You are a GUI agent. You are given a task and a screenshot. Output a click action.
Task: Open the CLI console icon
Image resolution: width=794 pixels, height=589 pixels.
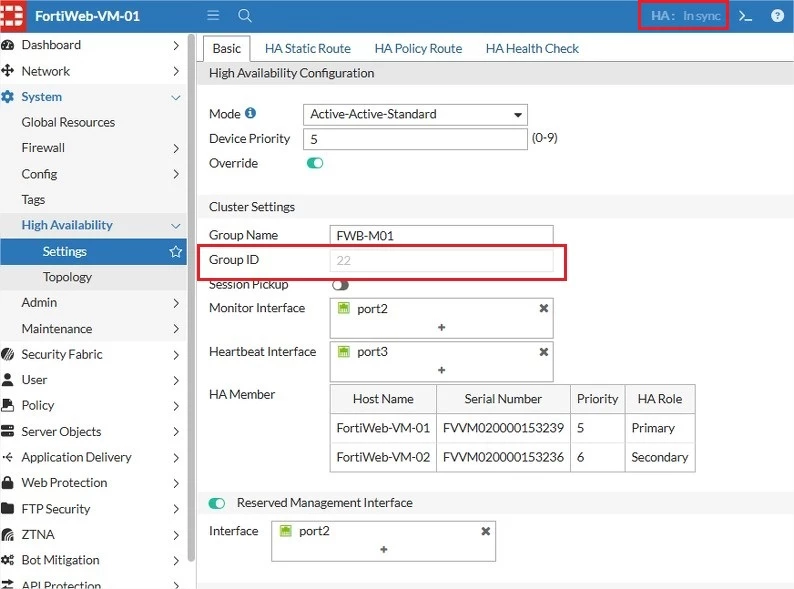click(745, 16)
